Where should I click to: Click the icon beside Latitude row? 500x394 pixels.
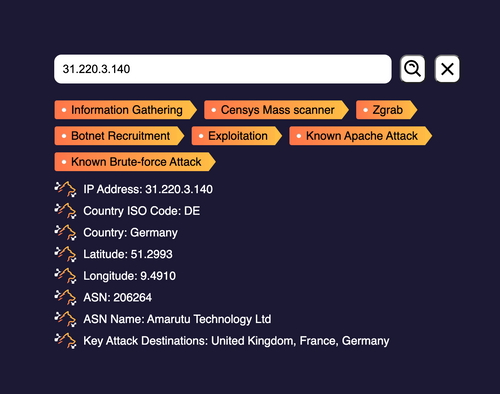(x=65, y=254)
